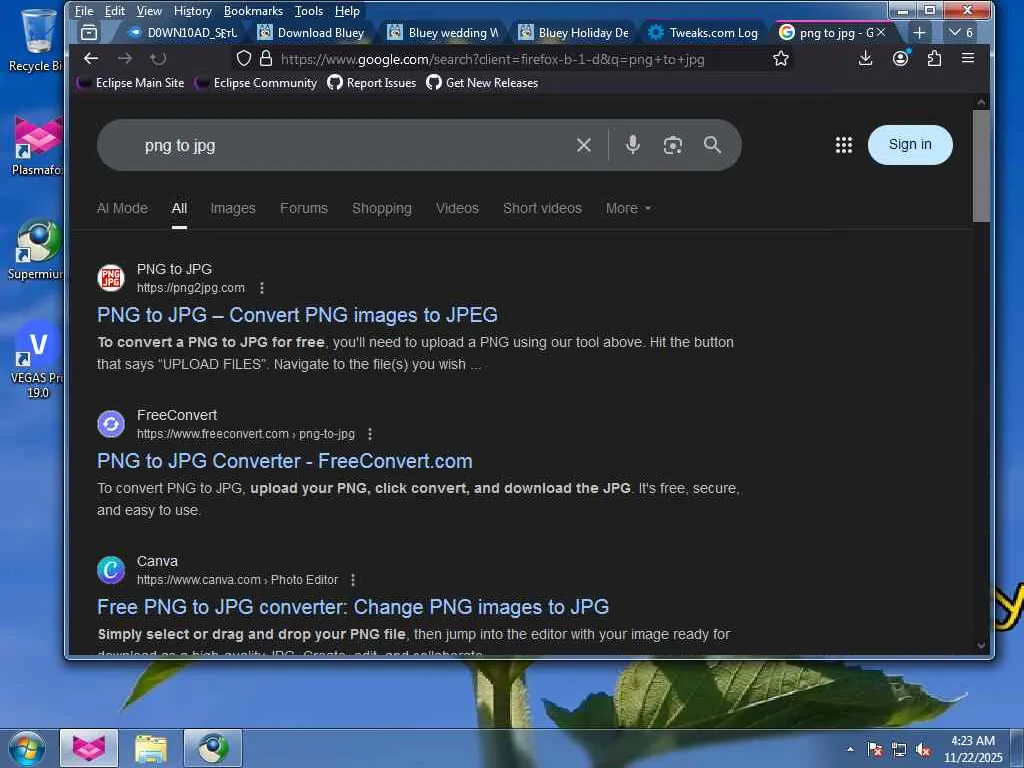Open File Explorer from the taskbar
The height and width of the screenshot is (768, 1024).
click(x=151, y=748)
